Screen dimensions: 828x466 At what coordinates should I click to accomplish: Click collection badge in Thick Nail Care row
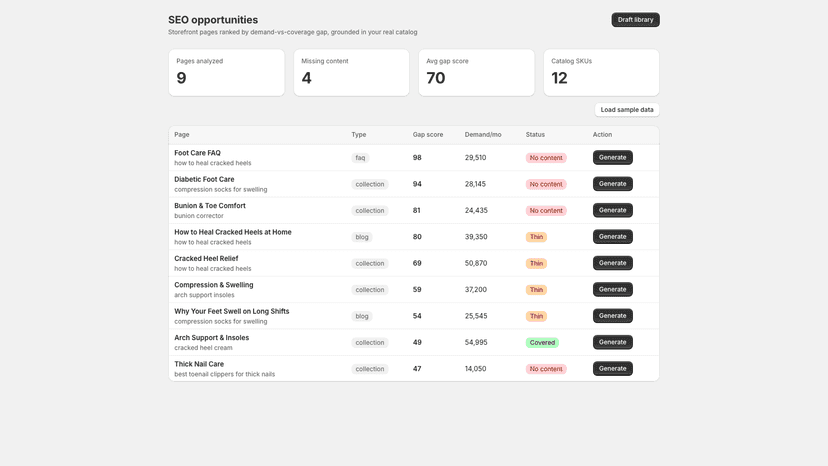370,369
